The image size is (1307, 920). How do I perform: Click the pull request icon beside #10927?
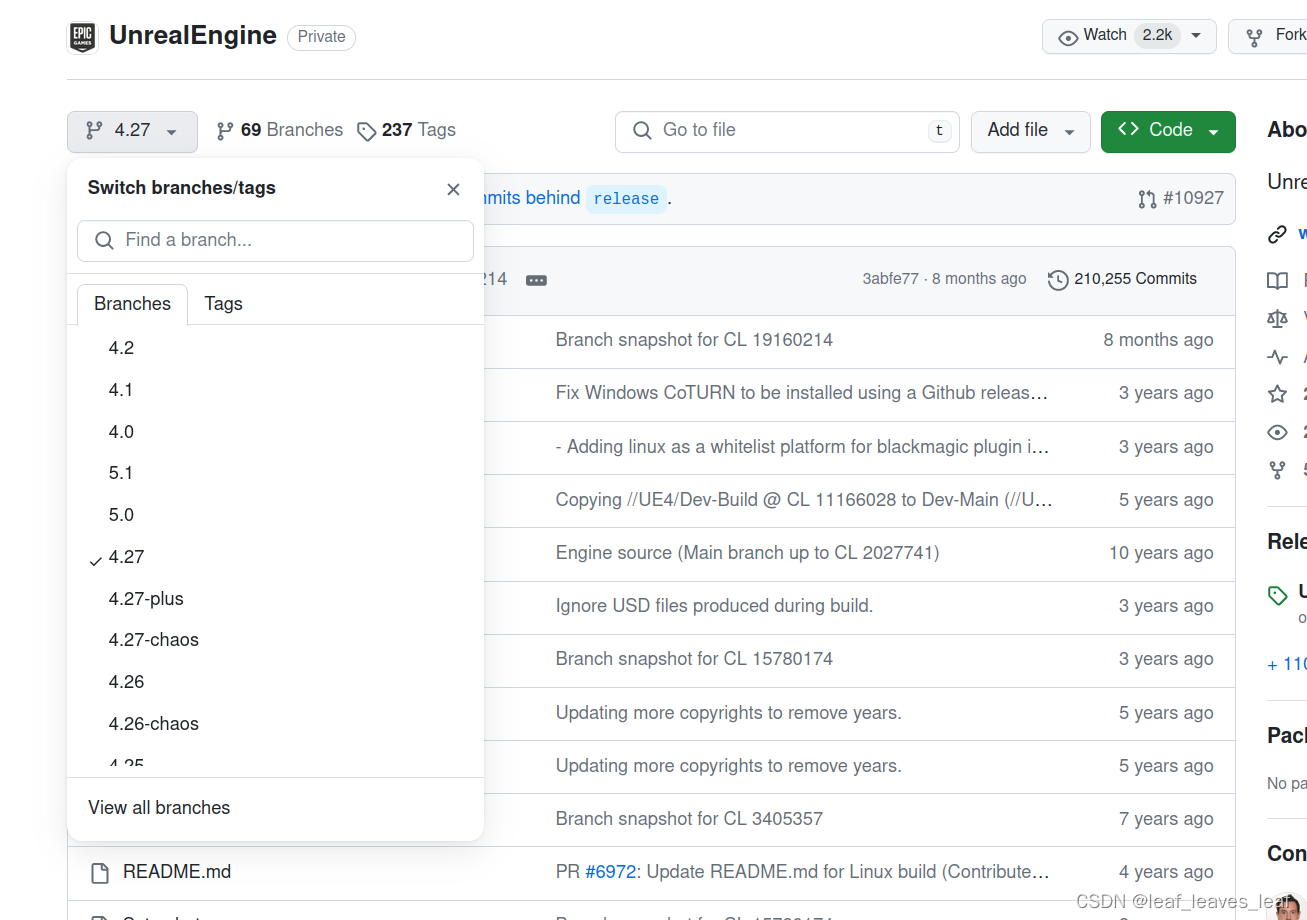click(1147, 199)
